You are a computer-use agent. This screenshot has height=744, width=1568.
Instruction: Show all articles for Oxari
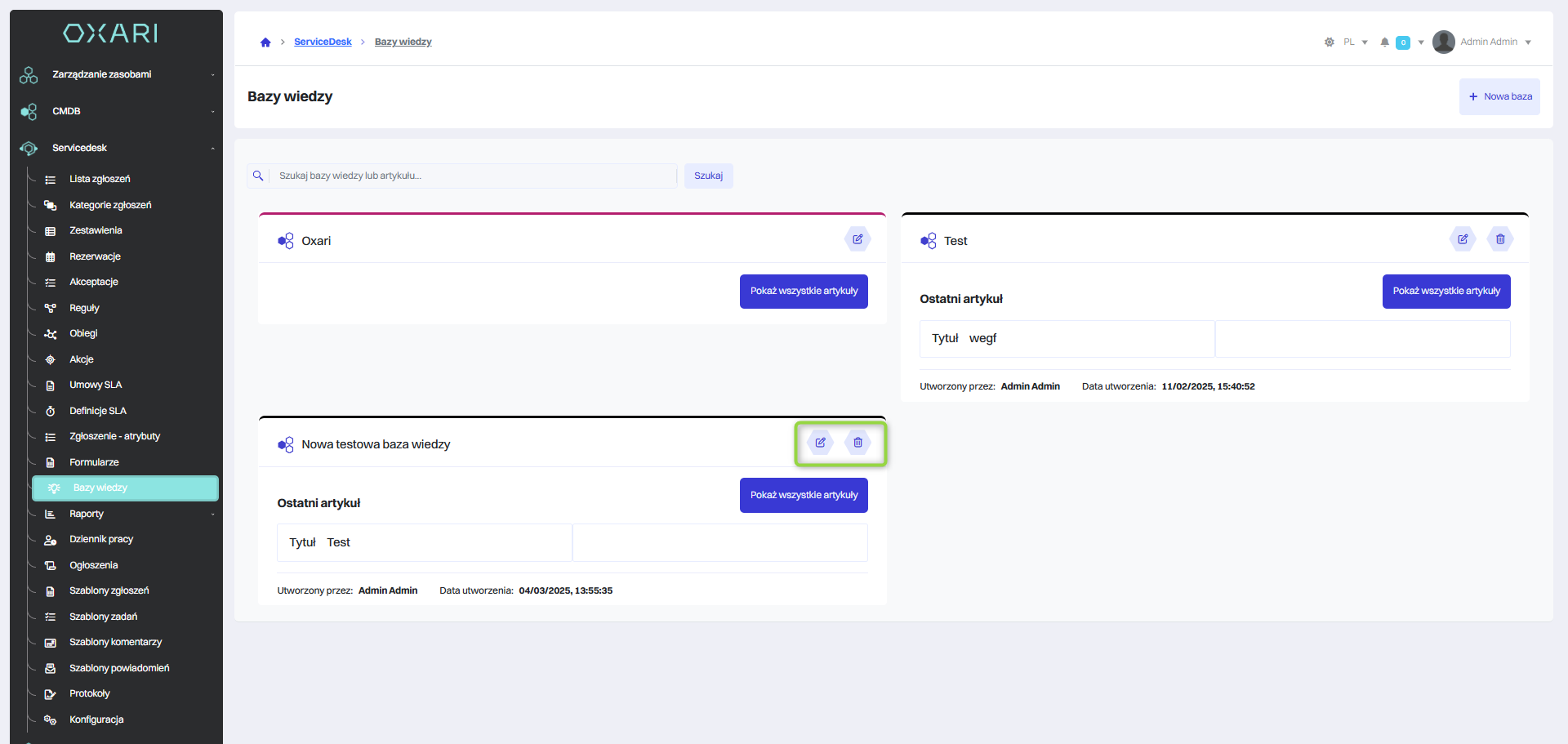804,292
